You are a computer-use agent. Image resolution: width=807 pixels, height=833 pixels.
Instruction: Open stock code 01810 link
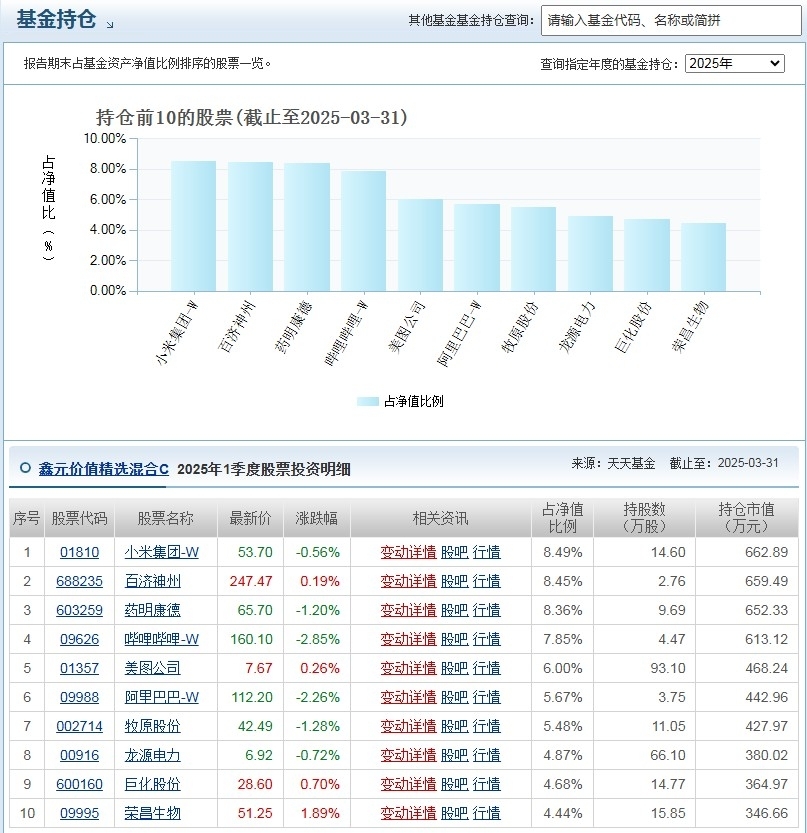(80, 552)
